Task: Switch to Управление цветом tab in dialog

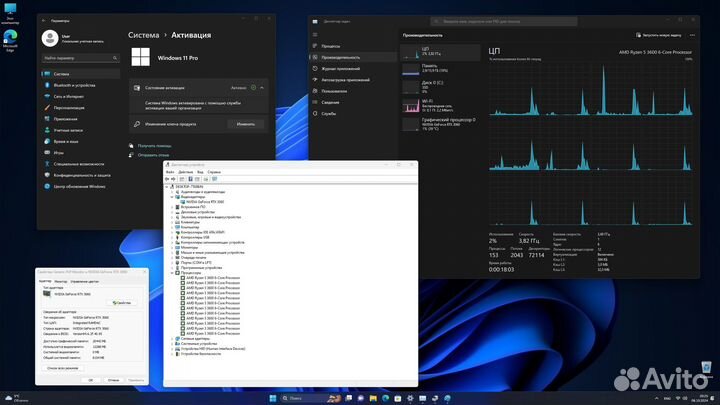Action: point(84,281)
